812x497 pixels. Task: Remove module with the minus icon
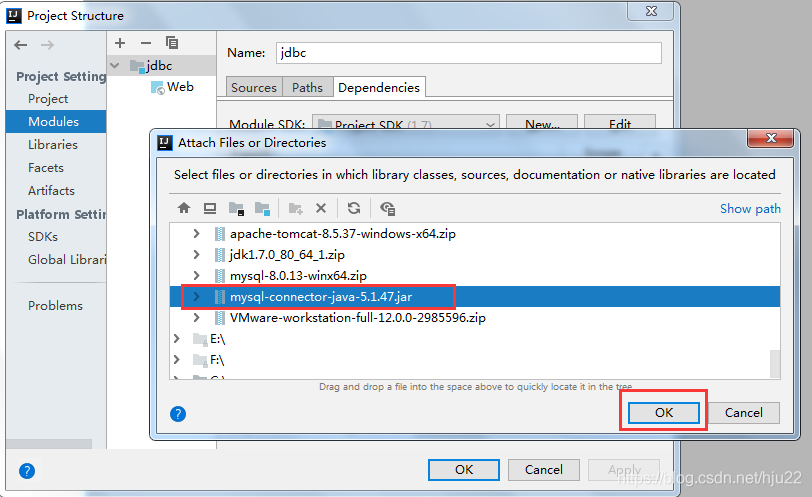146,43
